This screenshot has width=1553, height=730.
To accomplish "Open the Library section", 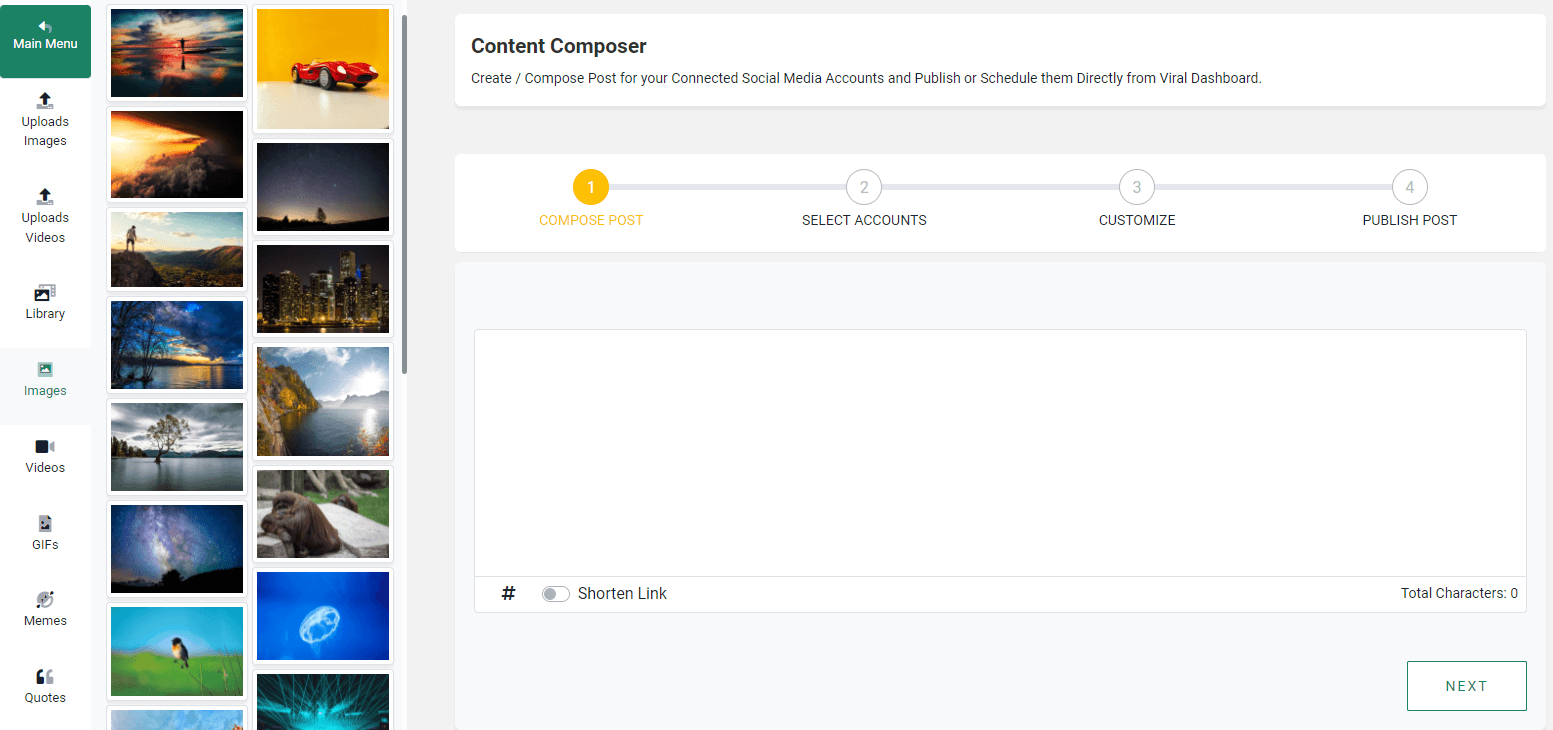I will pyautogui.click(x=45, y=302).
